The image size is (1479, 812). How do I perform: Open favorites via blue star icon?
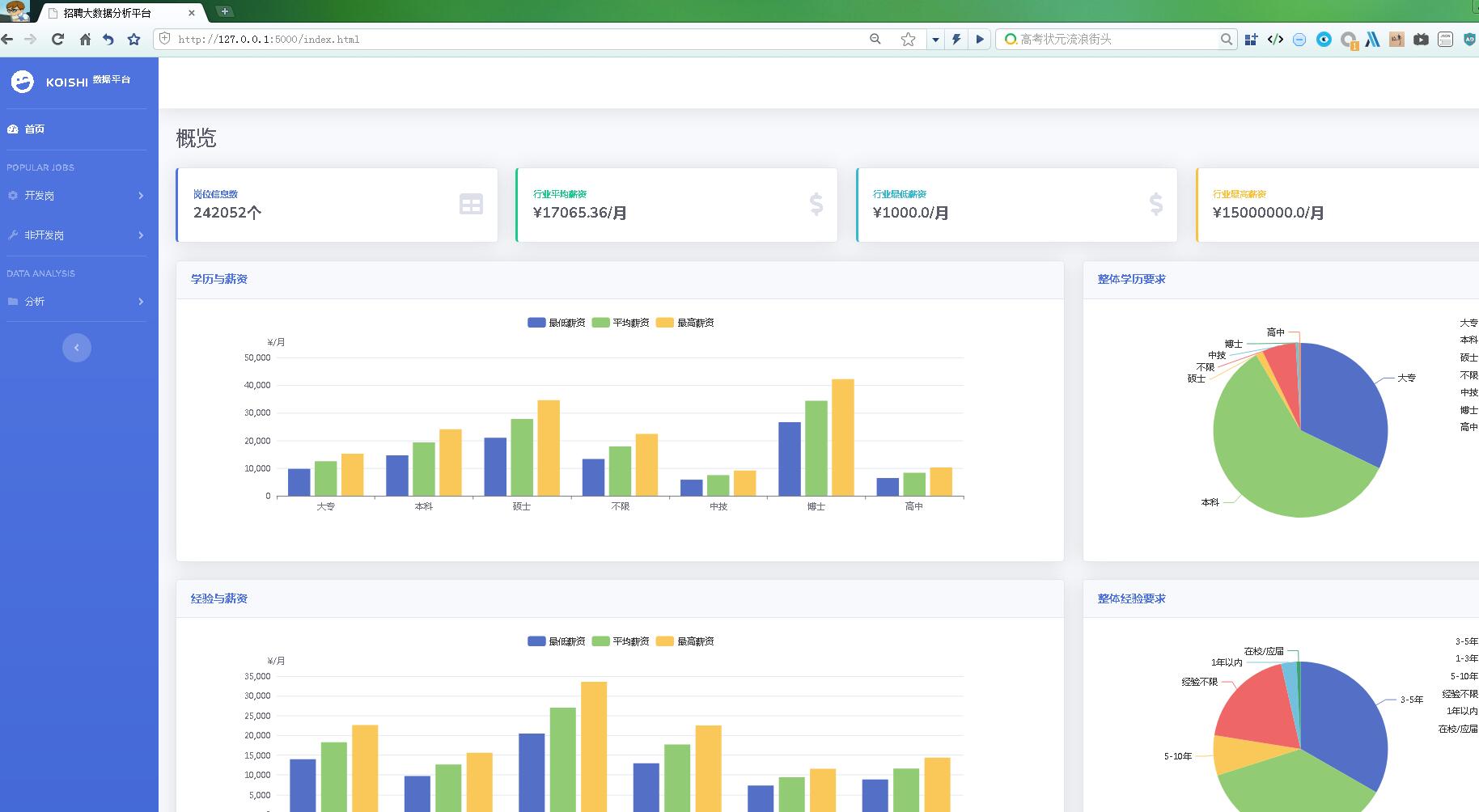pos(134,39)
